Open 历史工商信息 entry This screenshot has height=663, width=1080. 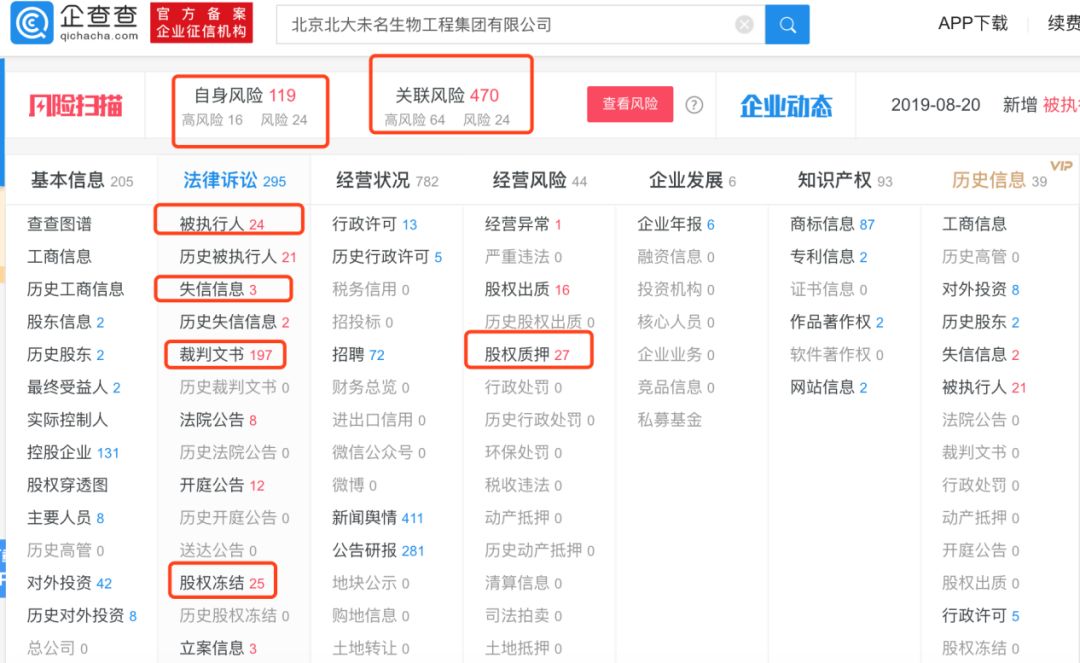click(75, 289)
